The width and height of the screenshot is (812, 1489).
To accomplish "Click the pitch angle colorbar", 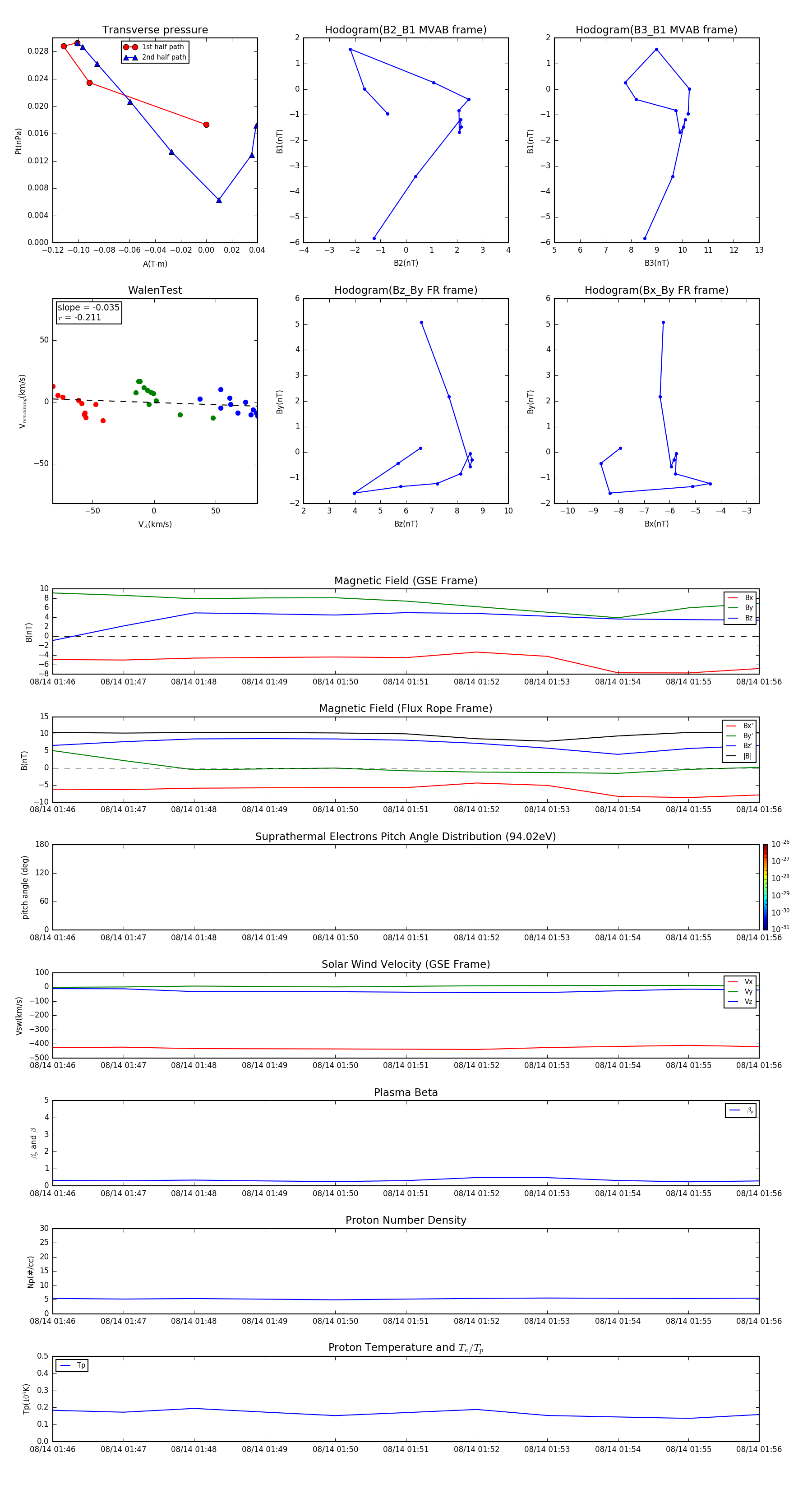I will tap(765, 887).
